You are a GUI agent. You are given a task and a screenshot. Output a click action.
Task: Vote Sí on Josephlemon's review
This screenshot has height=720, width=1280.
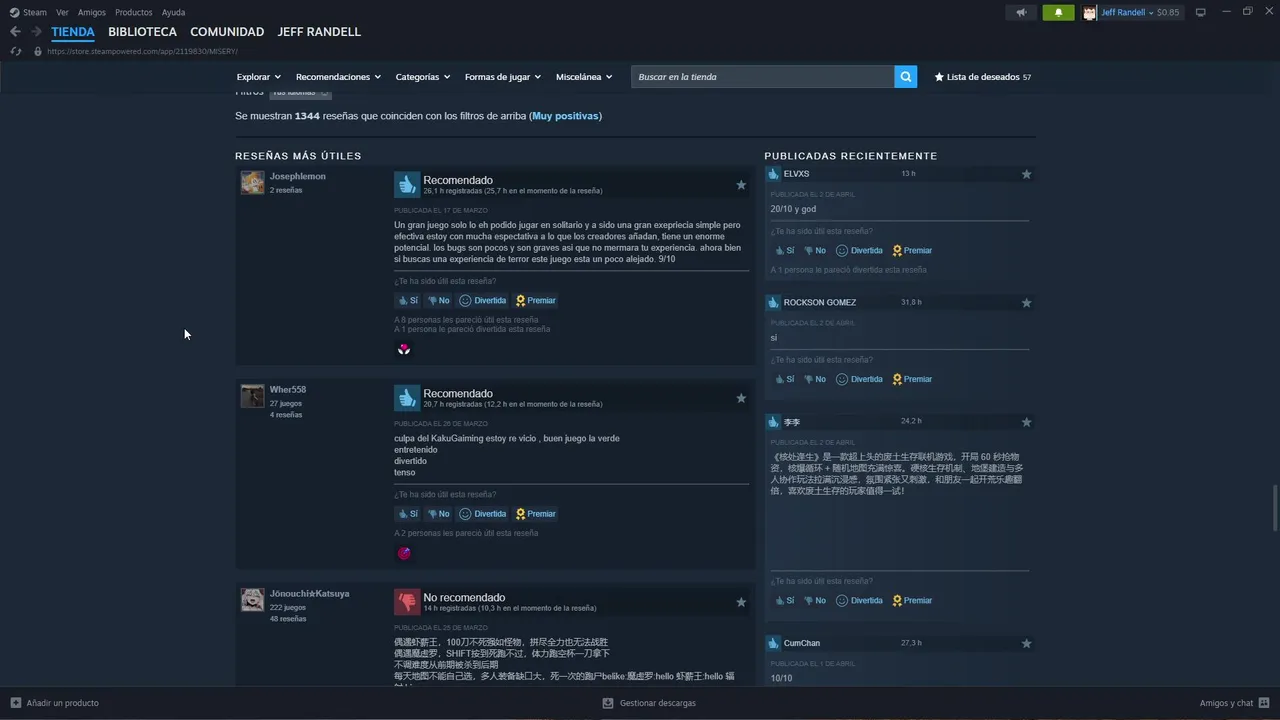[x=408, y=300]
